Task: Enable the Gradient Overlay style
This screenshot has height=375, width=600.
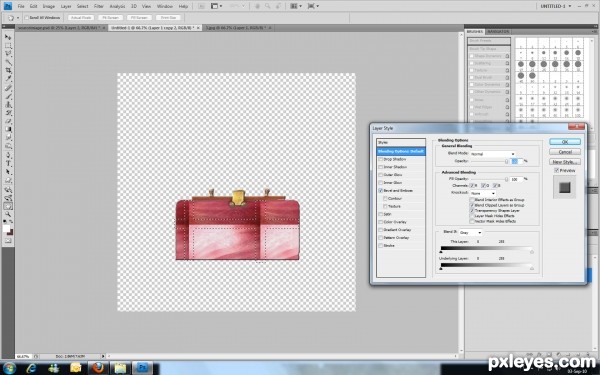Action: pyautogui.click(x=381, y=230)
